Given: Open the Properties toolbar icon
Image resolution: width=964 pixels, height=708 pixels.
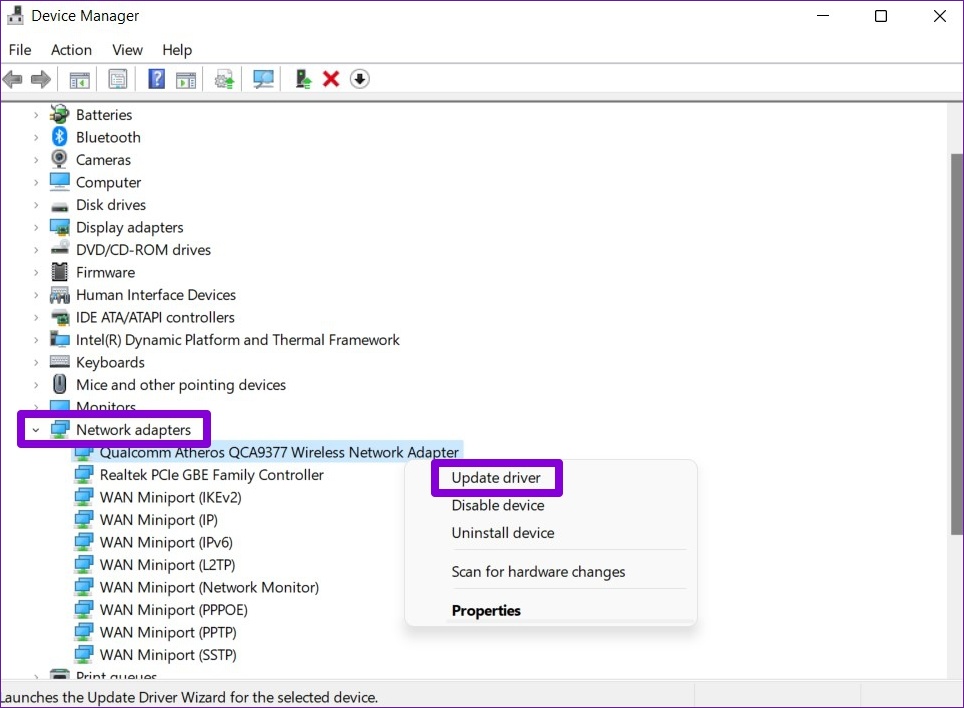Looking at the screenshot, I should tap(118, 79).
